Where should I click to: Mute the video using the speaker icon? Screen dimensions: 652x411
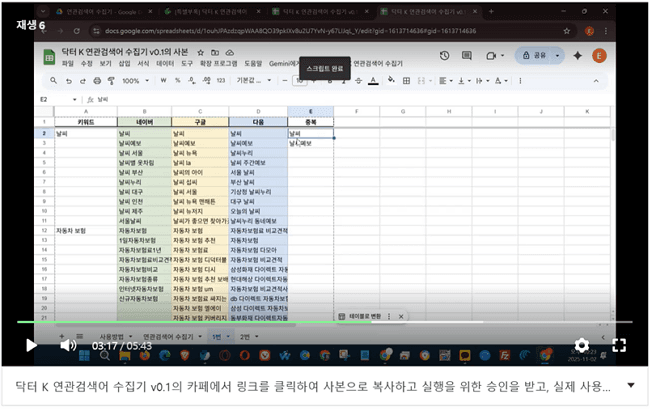[x=67, y=345]
